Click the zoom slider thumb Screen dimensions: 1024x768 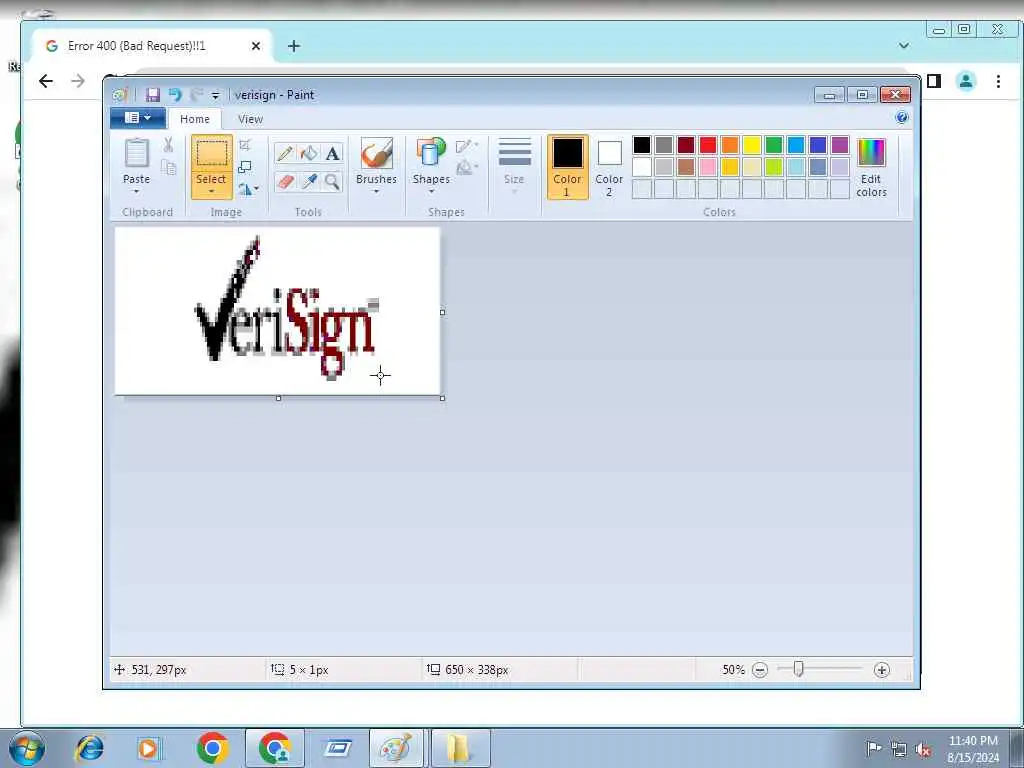click(x=798, y=669)
